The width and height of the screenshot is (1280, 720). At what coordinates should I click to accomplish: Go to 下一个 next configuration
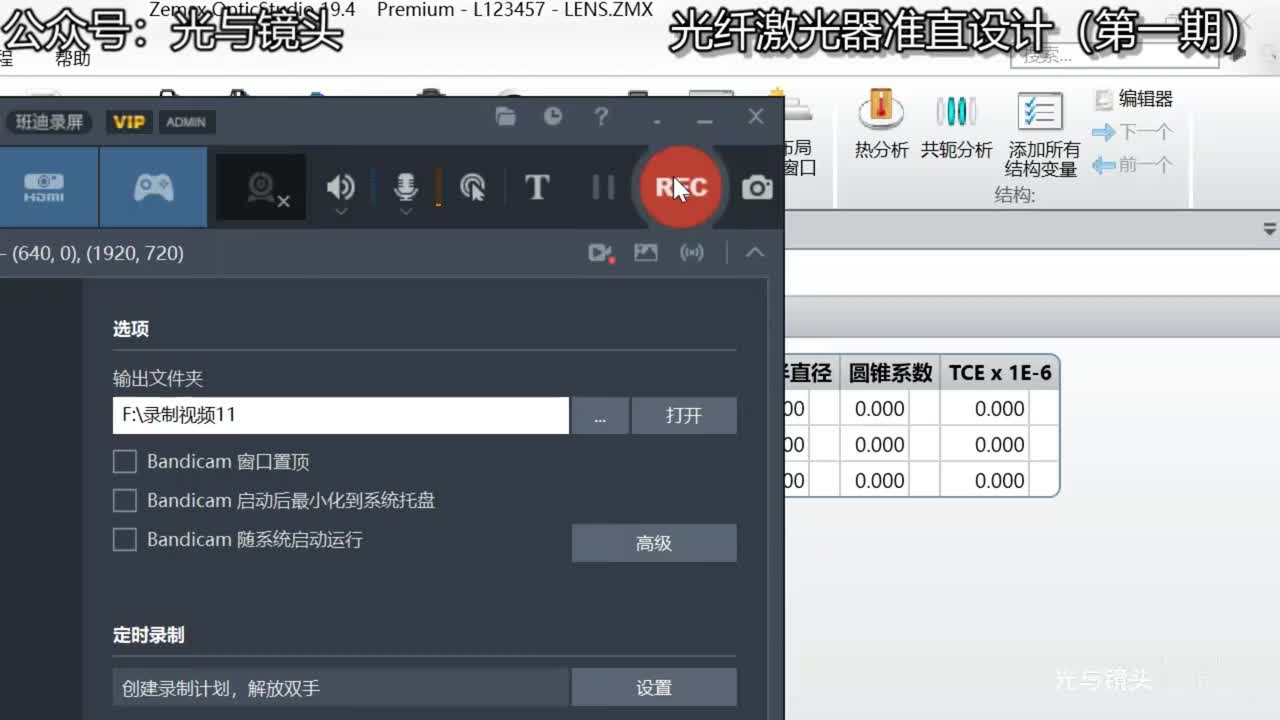[1132, 132]
